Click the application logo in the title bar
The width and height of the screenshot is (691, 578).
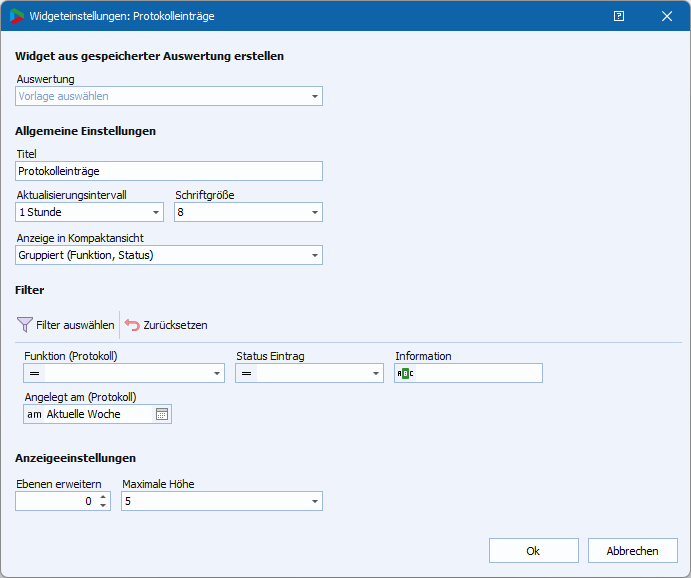pos(17,16)
